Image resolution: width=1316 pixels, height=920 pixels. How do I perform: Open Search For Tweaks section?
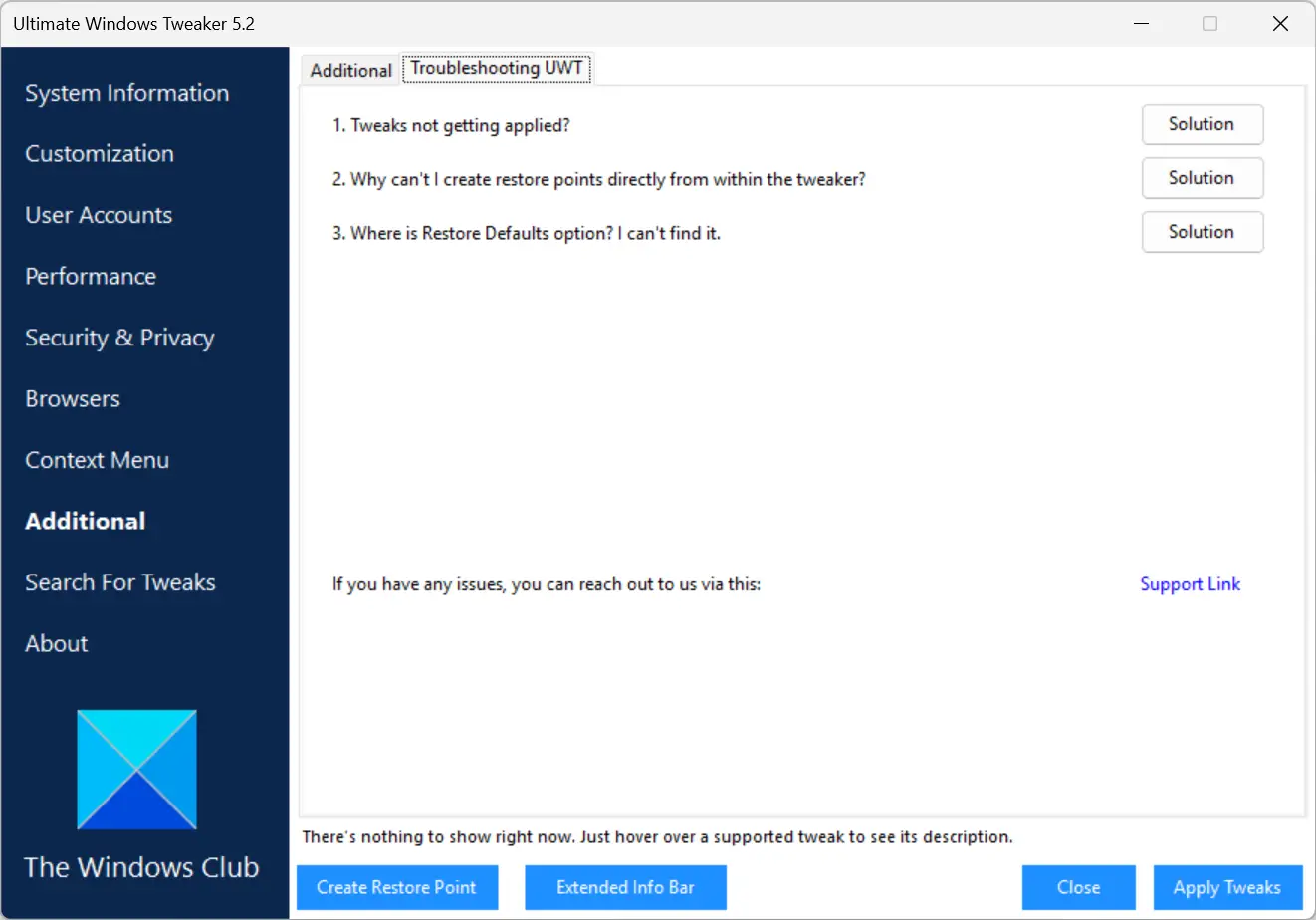120,582
